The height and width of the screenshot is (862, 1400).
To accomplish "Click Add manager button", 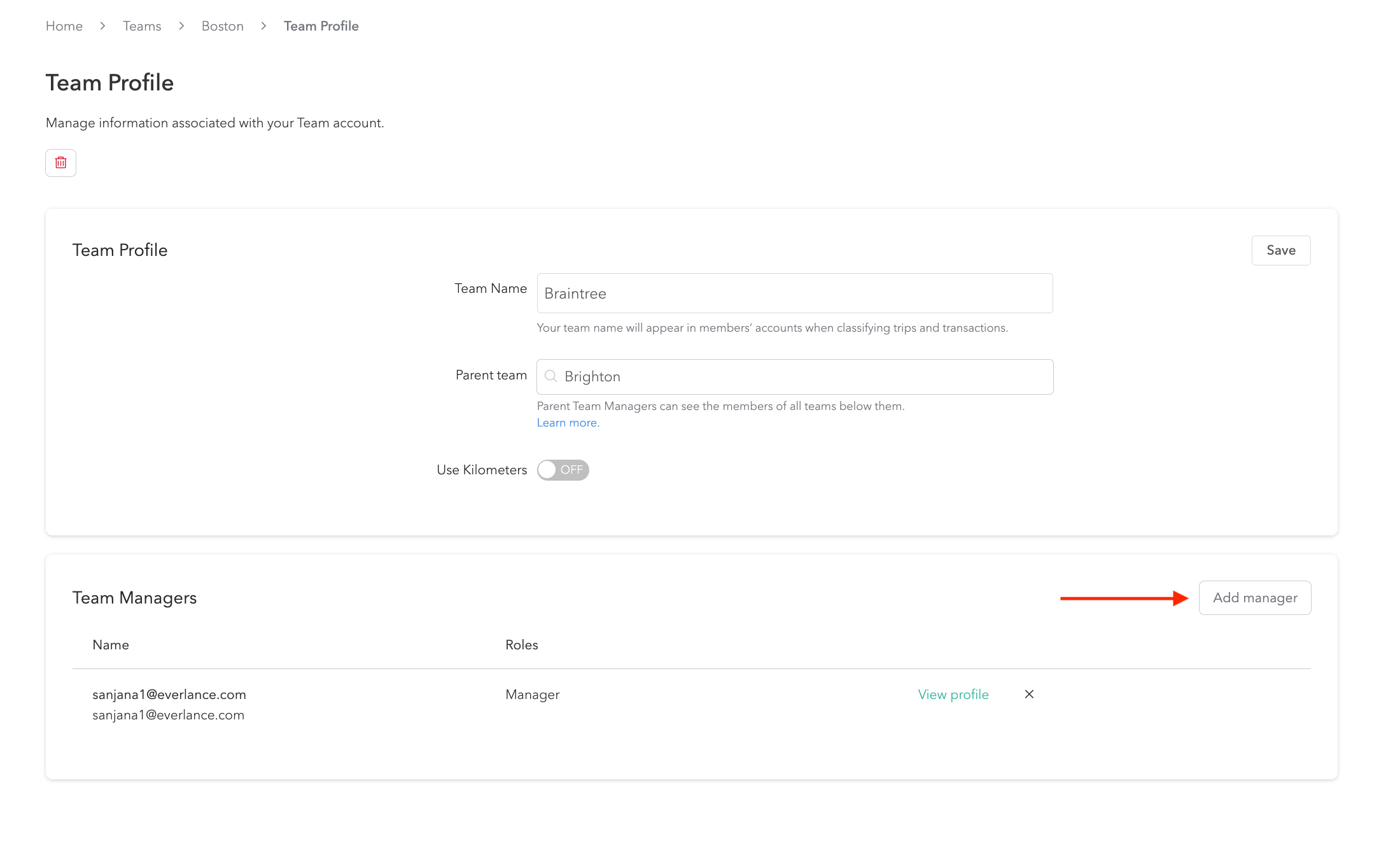I will point(1254,598).
